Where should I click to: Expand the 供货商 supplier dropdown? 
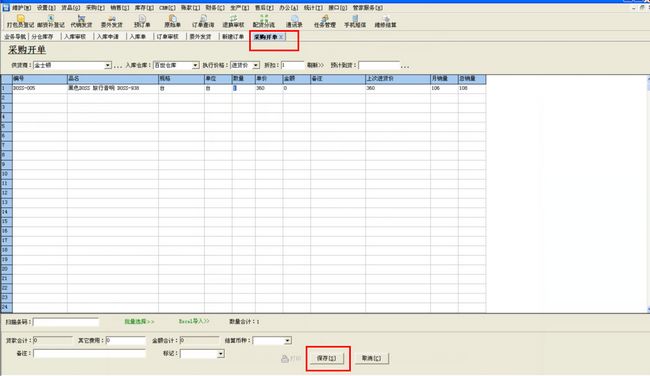click(108, 65)
